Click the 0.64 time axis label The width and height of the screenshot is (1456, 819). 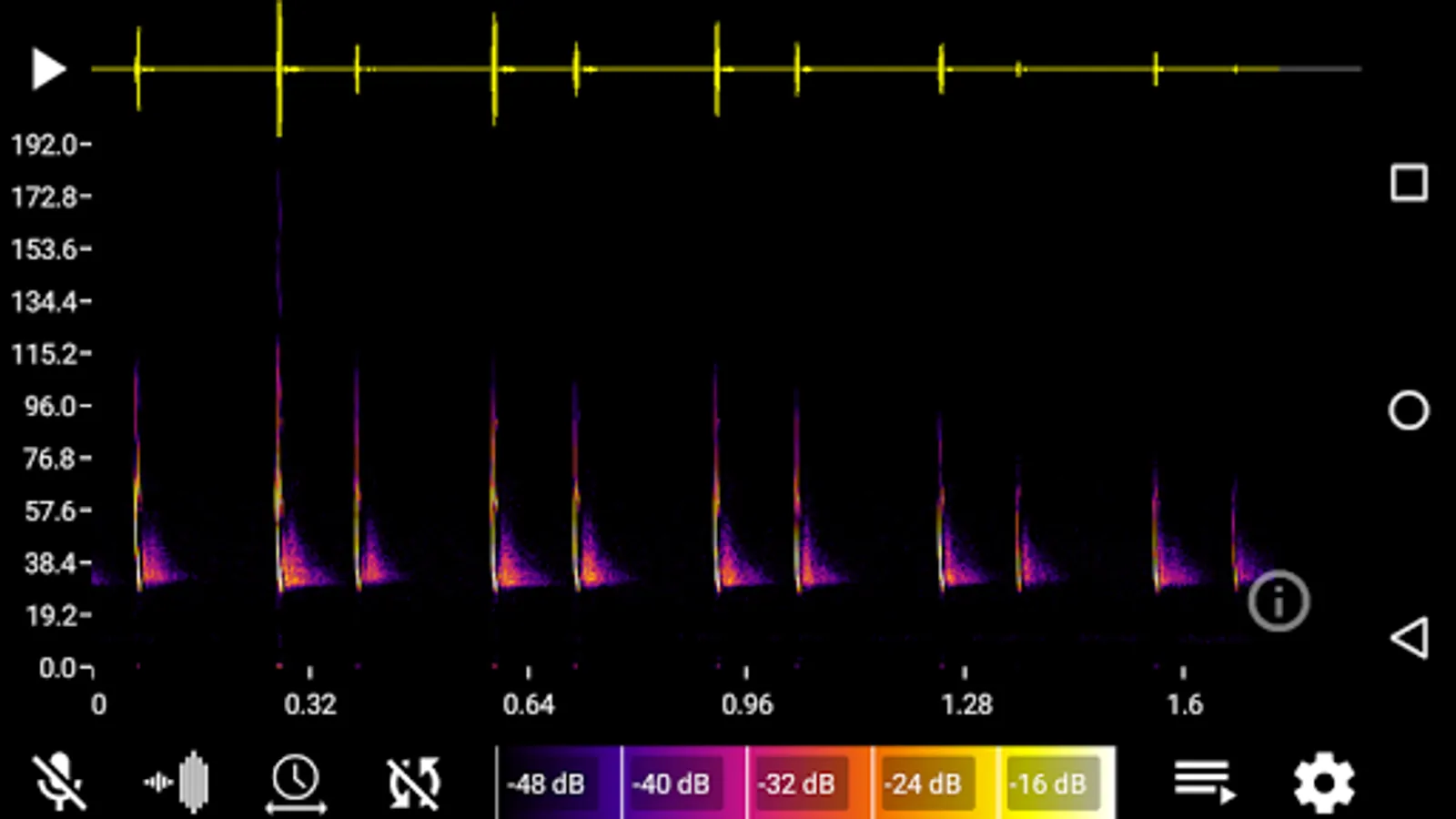point(529,704)
